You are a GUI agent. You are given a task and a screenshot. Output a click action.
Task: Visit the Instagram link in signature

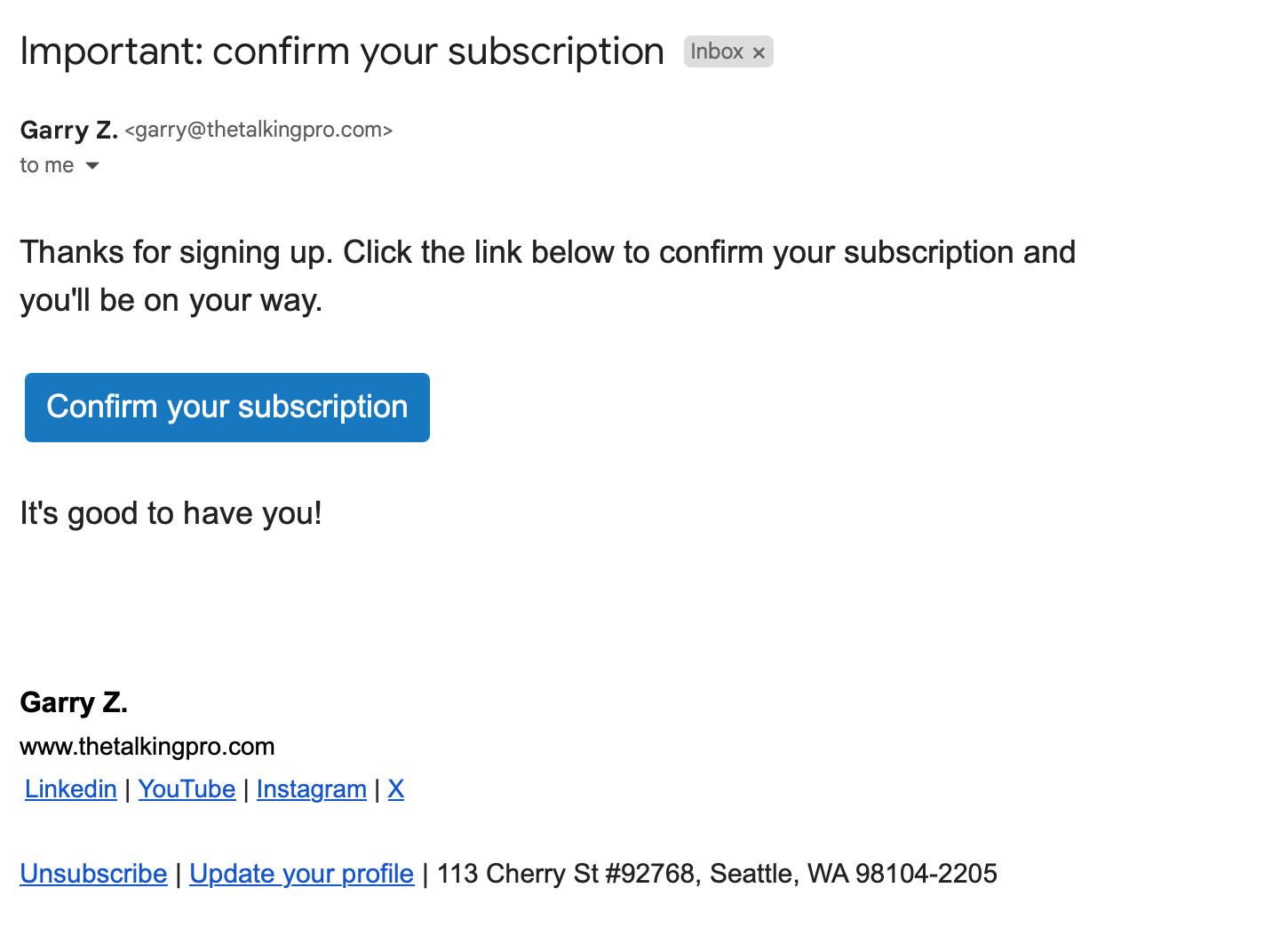[311, 789]
